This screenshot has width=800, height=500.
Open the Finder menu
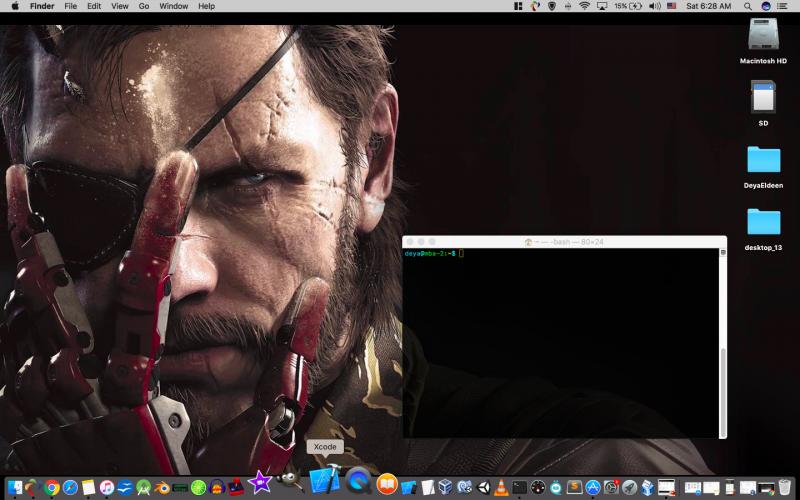(42, 6)
